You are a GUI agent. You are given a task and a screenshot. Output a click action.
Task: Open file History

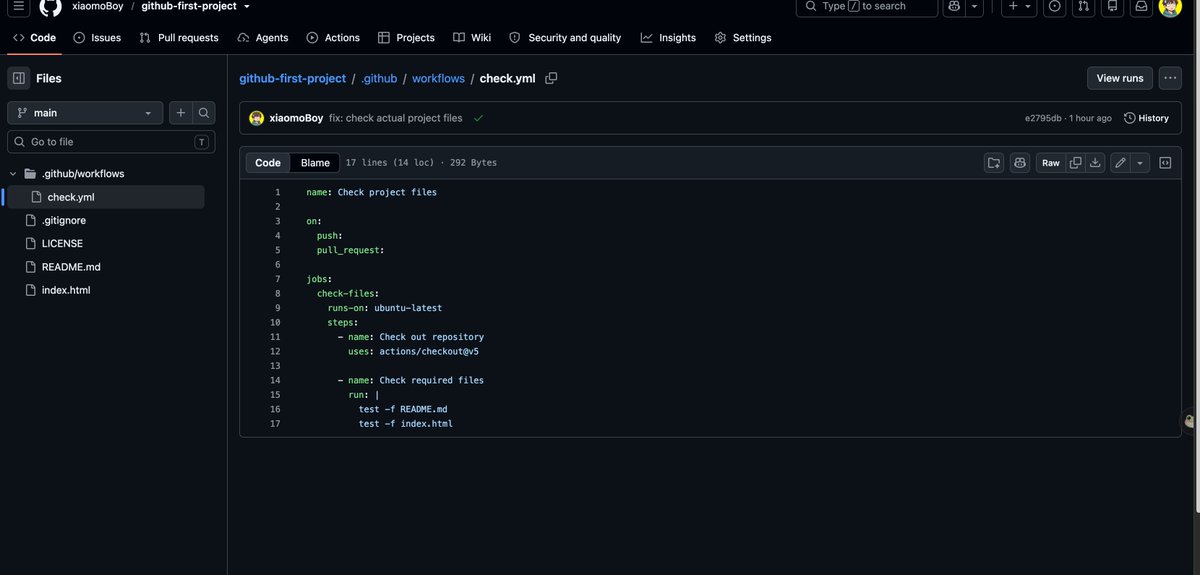pyautogui.click(x=1146, y=118)
